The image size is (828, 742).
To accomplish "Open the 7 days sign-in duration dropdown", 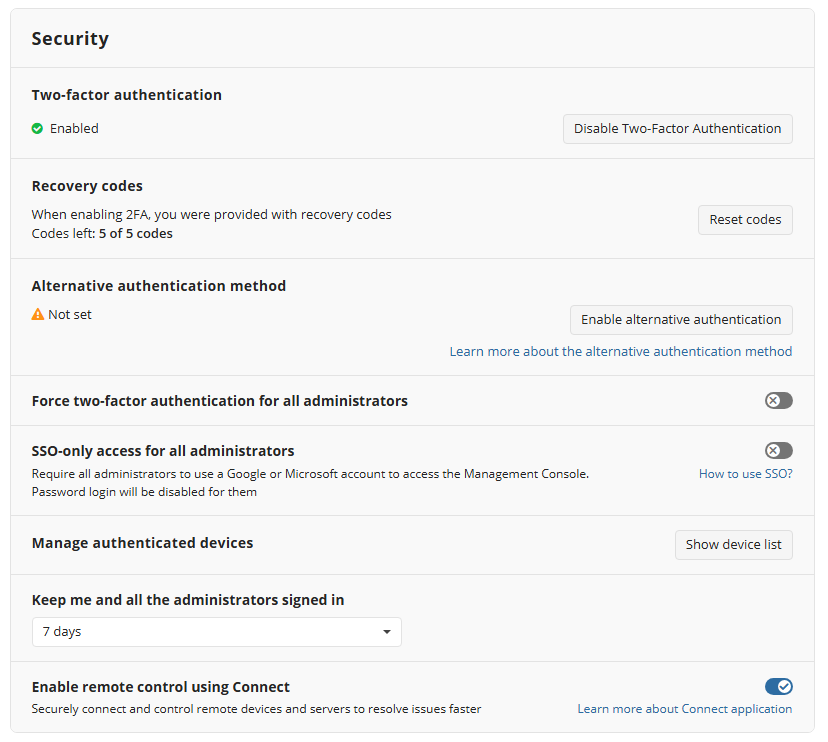I will click(x=216, y=632).
